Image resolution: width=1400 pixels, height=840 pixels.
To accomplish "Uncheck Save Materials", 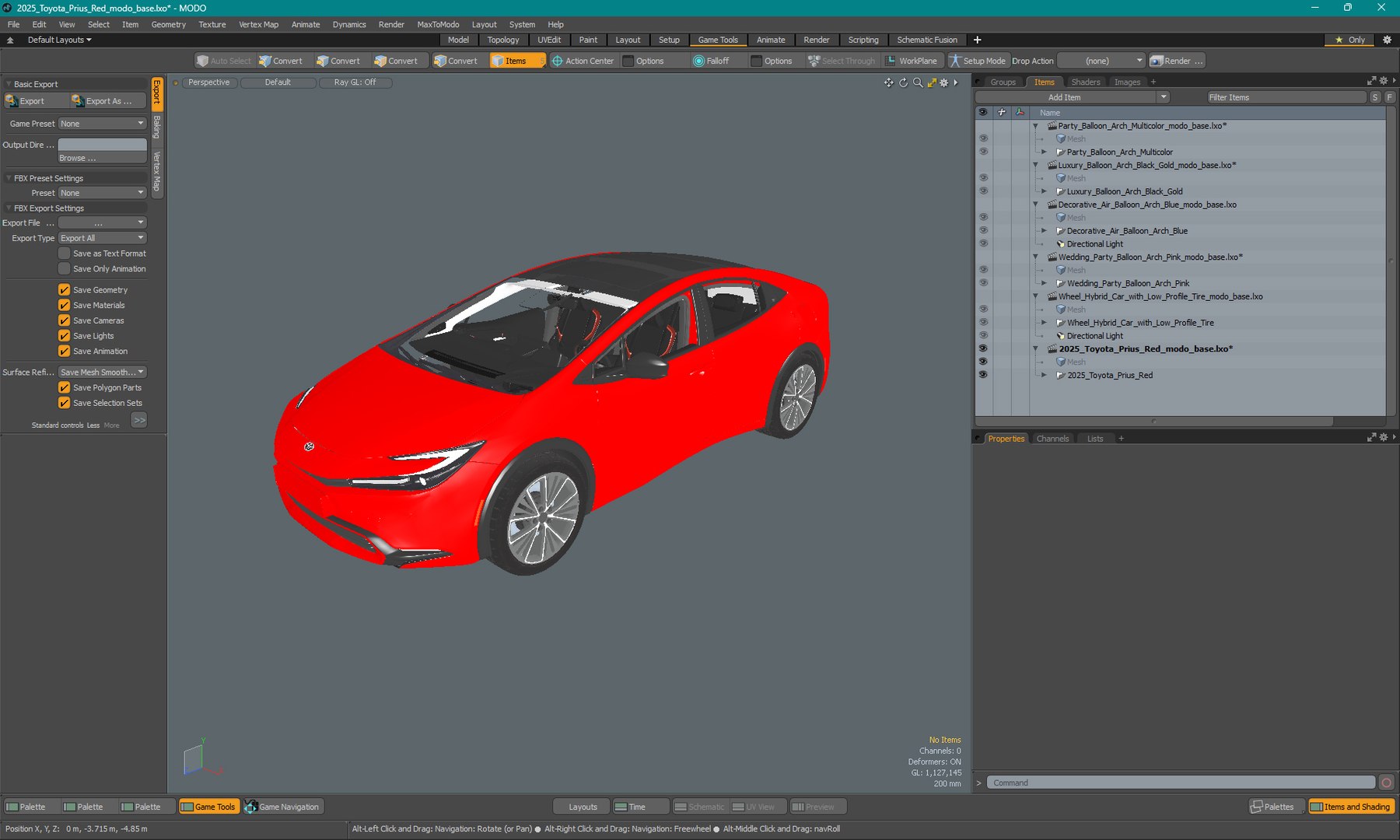I will [x=65, y=306].
